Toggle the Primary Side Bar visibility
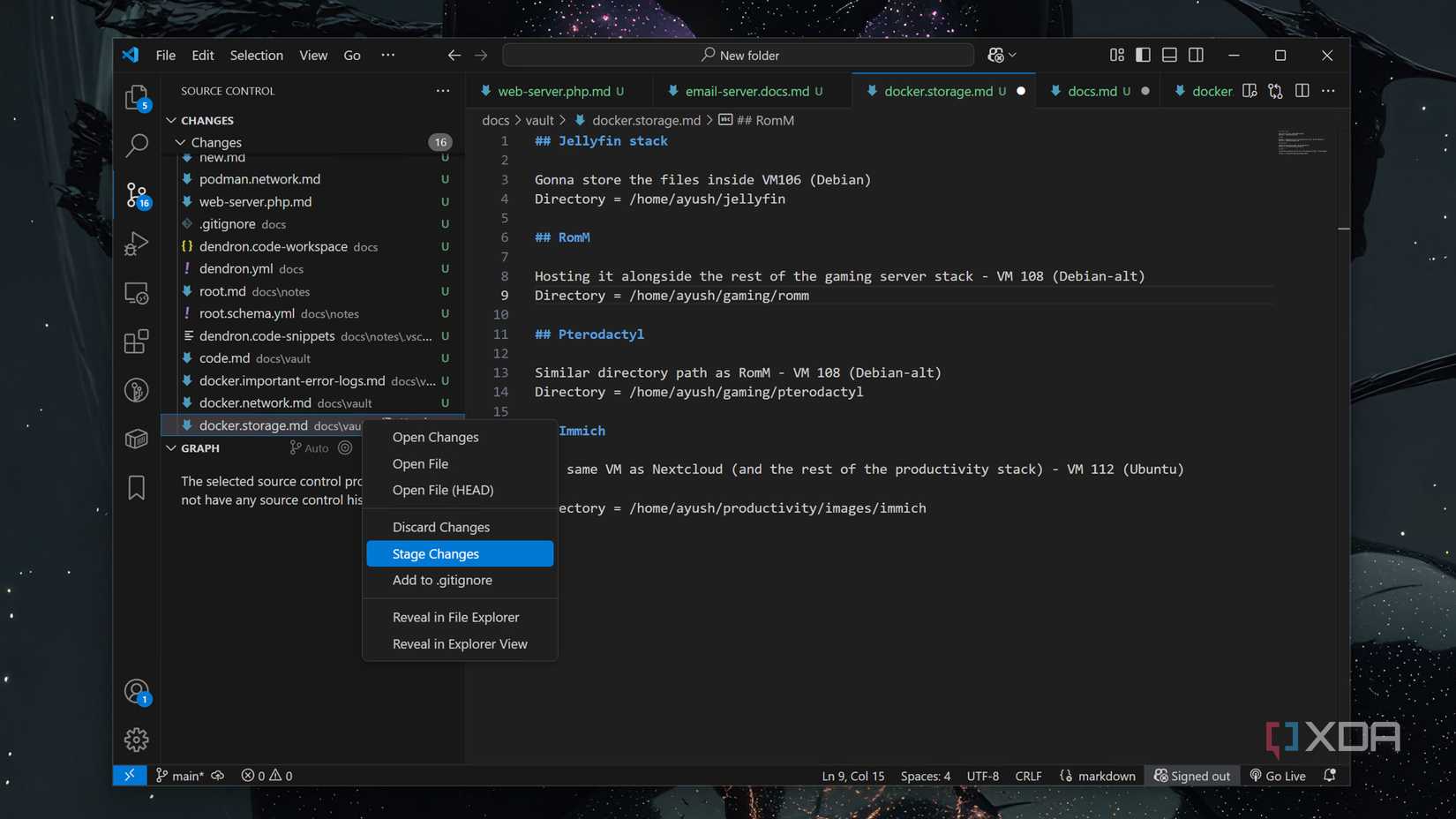Viewport: 1456px width, 819px height. point(1143,54)
